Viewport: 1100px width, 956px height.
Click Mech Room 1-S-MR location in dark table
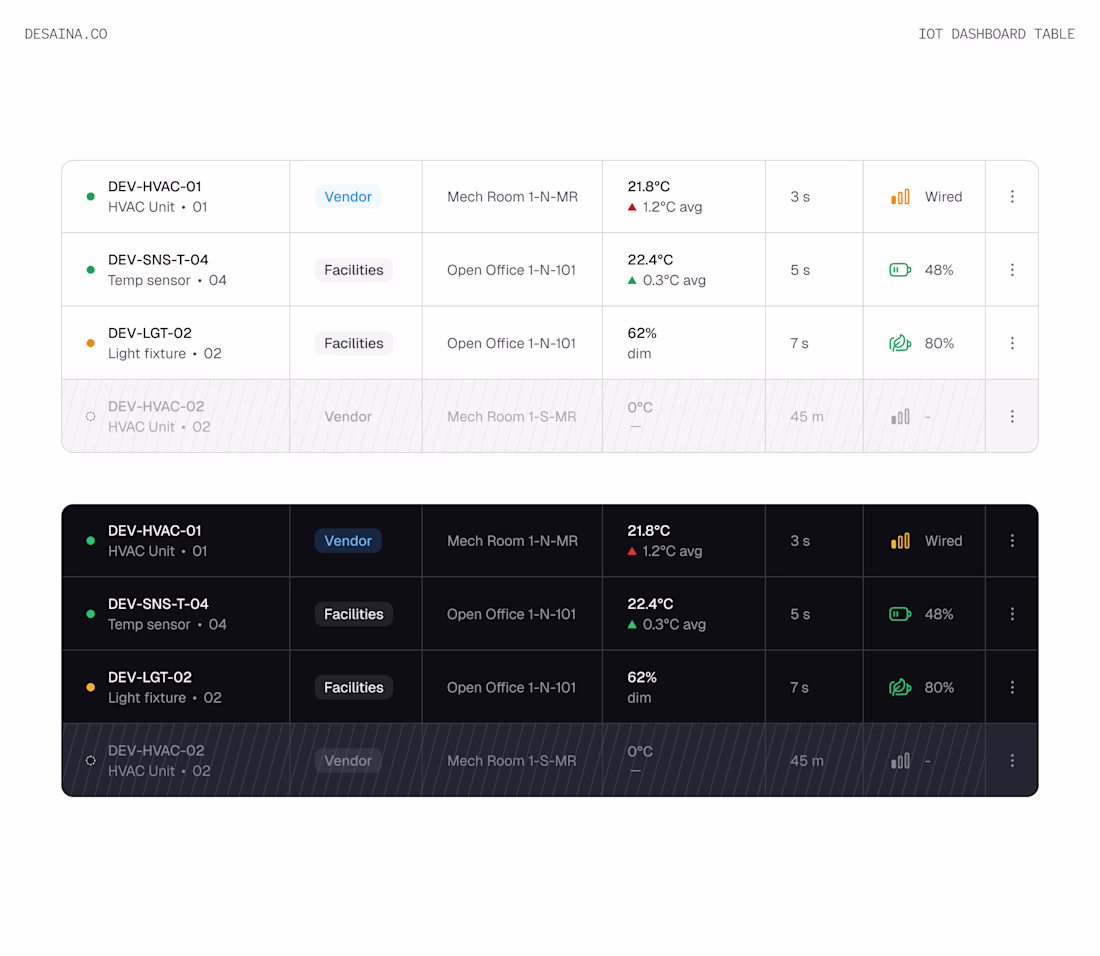coord(511,761)
